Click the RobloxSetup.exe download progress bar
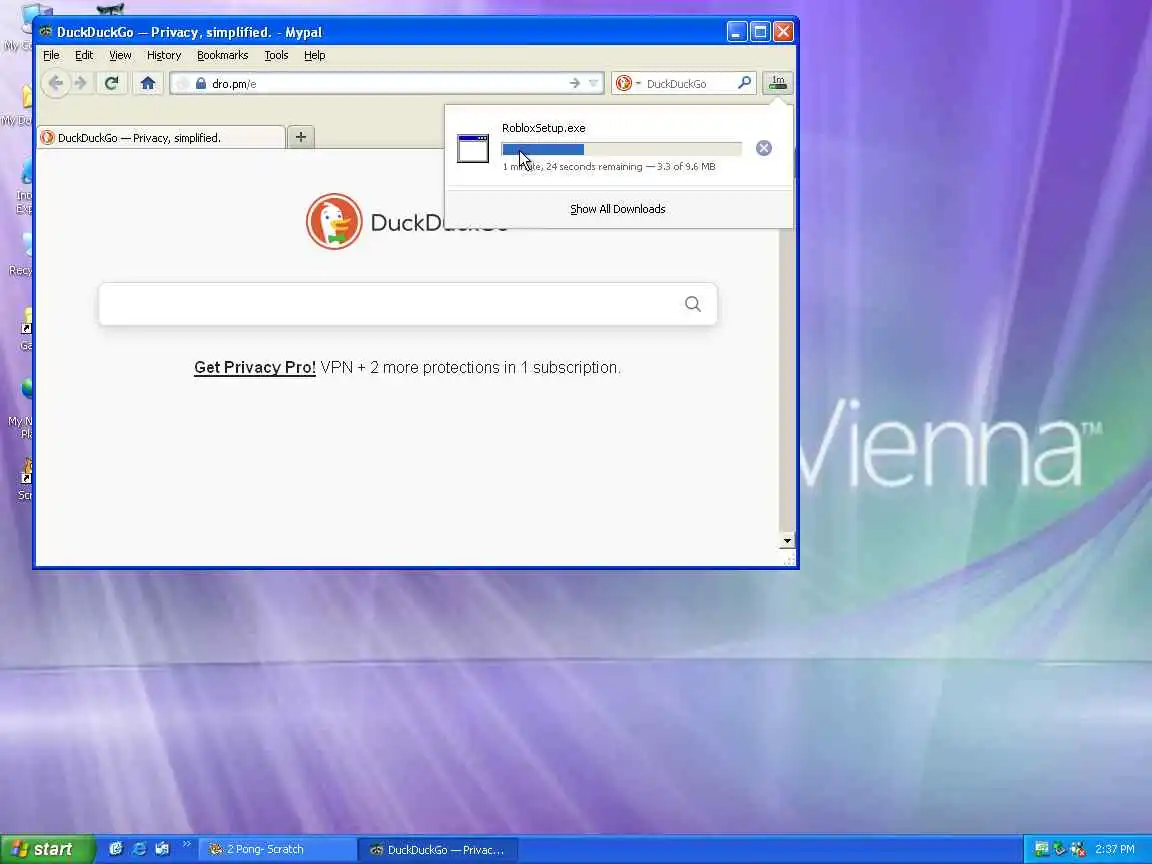Screen dimensions: 1152x864 622,149
